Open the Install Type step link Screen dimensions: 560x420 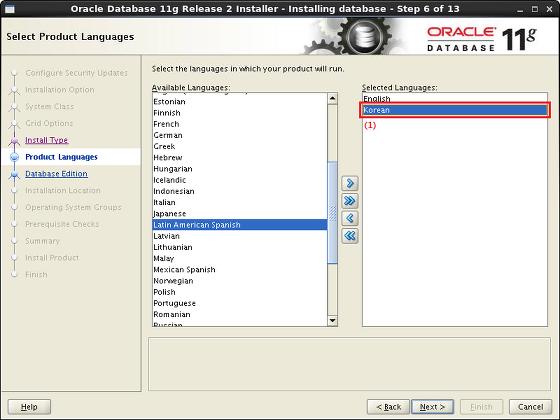(x=46, y=140)
